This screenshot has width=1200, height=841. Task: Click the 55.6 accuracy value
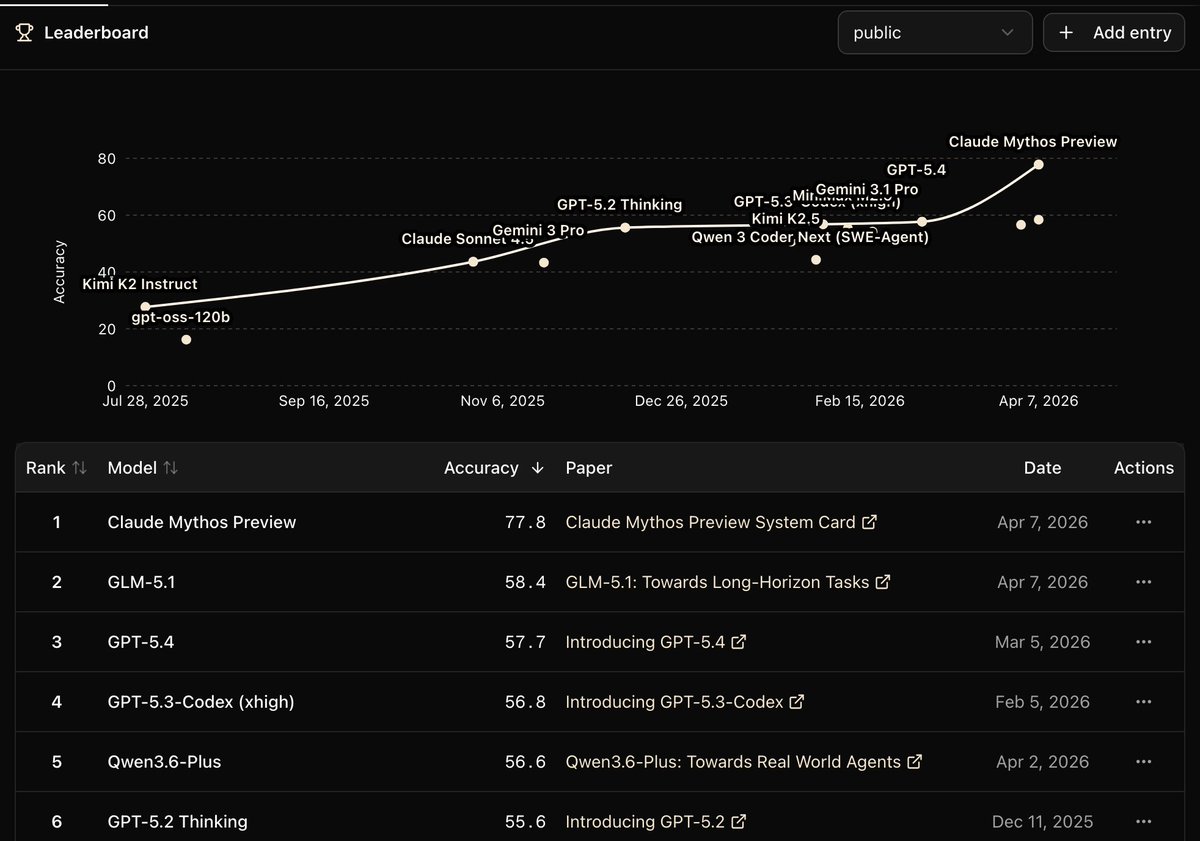click(525, 822)
